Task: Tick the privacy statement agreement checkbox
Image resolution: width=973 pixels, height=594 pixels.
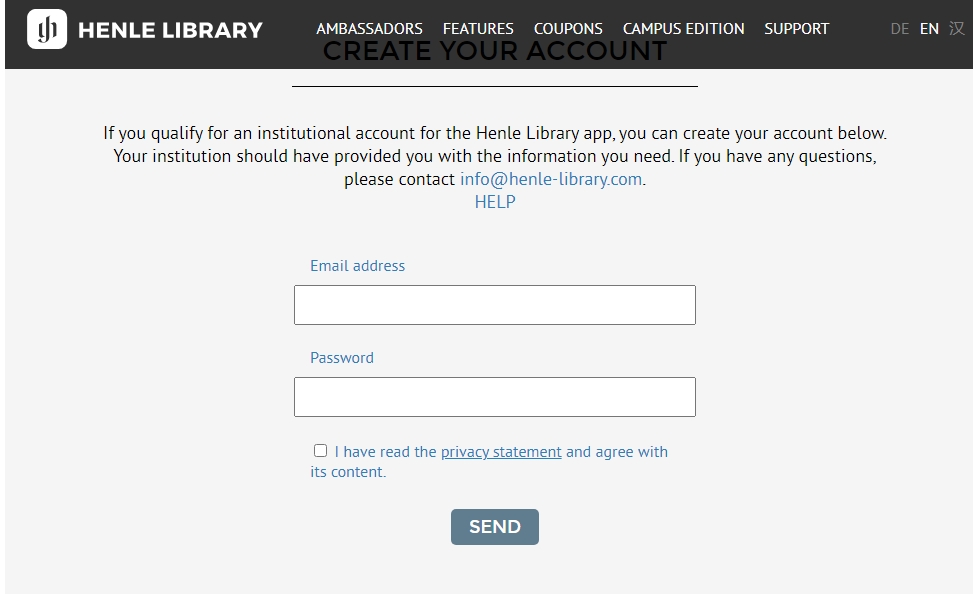Action: tap(320, 451)
